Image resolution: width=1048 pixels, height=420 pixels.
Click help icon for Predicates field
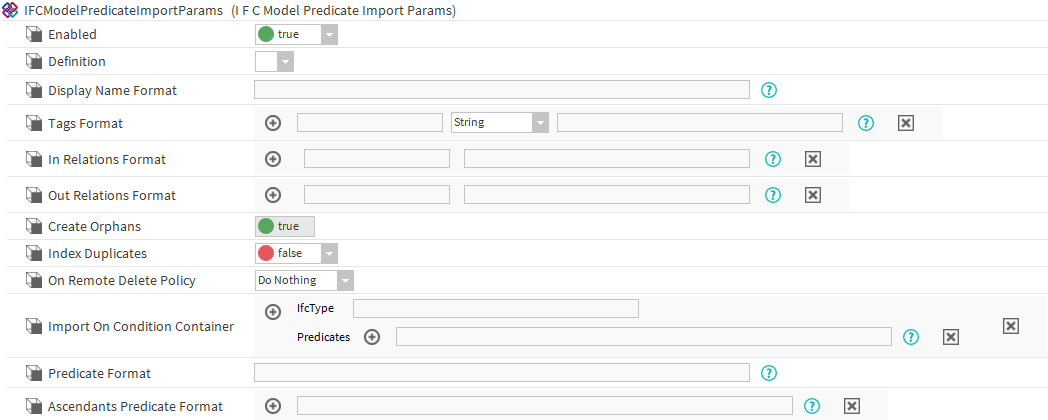click(x=911, y=337)
